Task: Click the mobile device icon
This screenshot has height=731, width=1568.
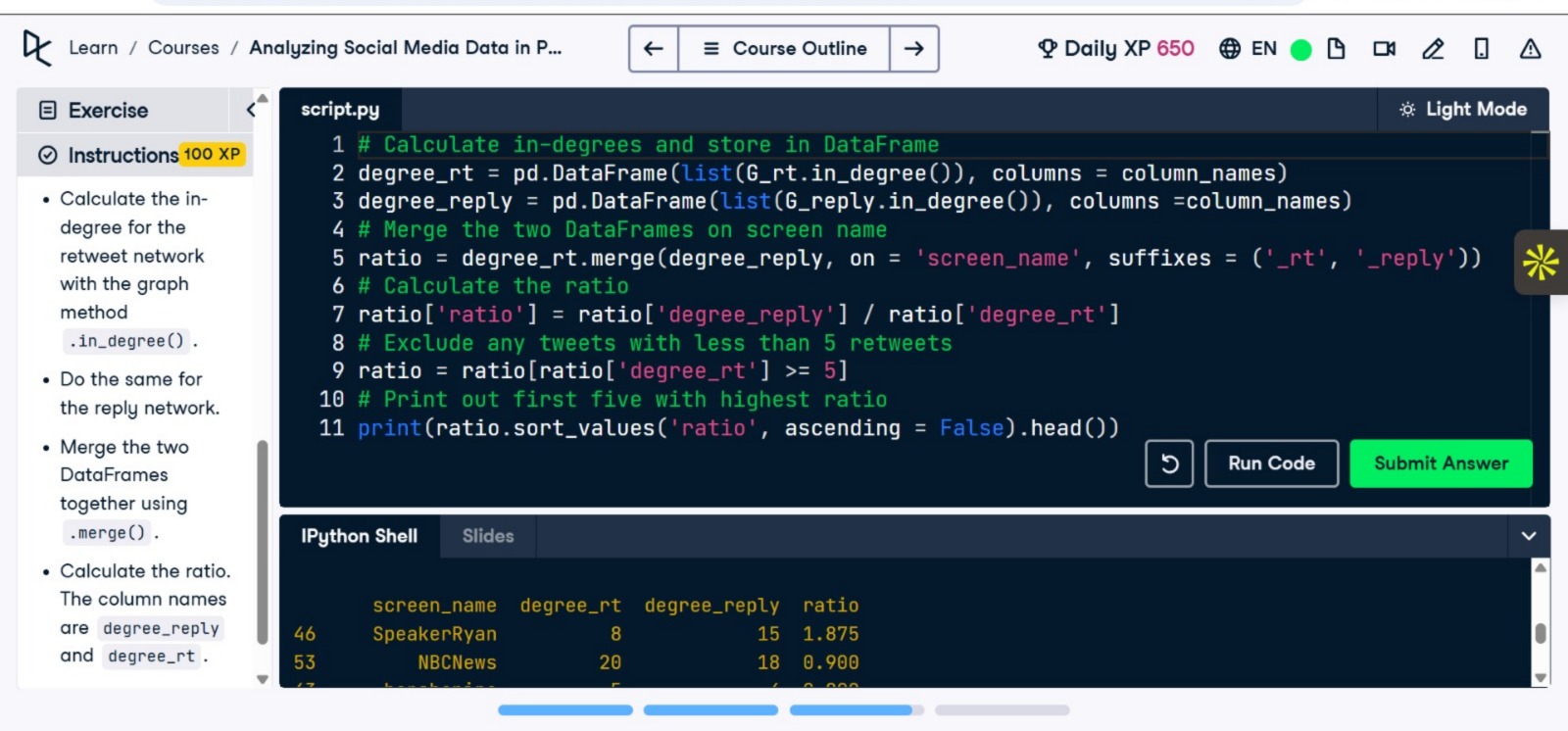Action: click(x=1482, y=48)
